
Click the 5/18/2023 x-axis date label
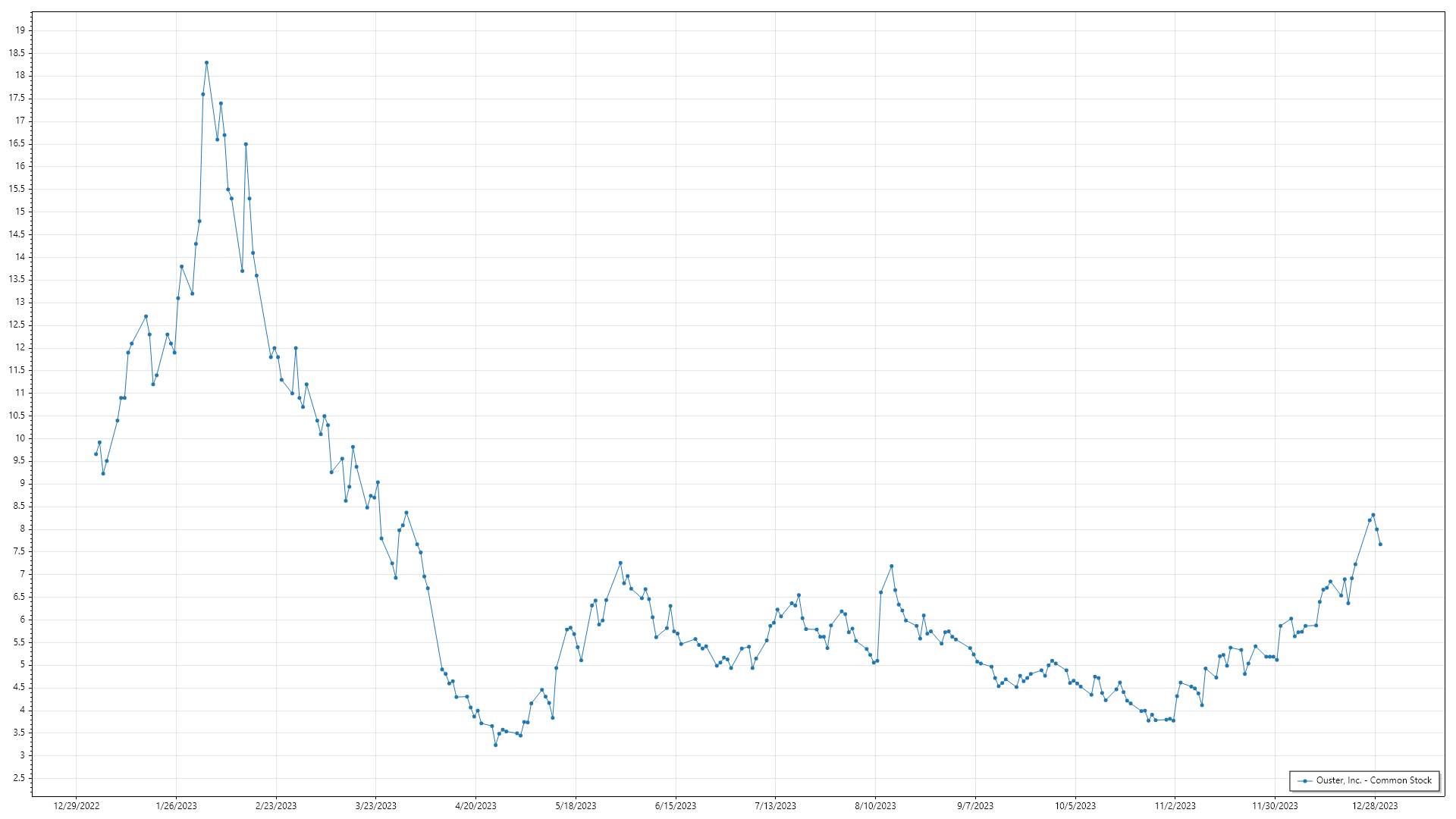pyautogui.click(x=576, y=806)
